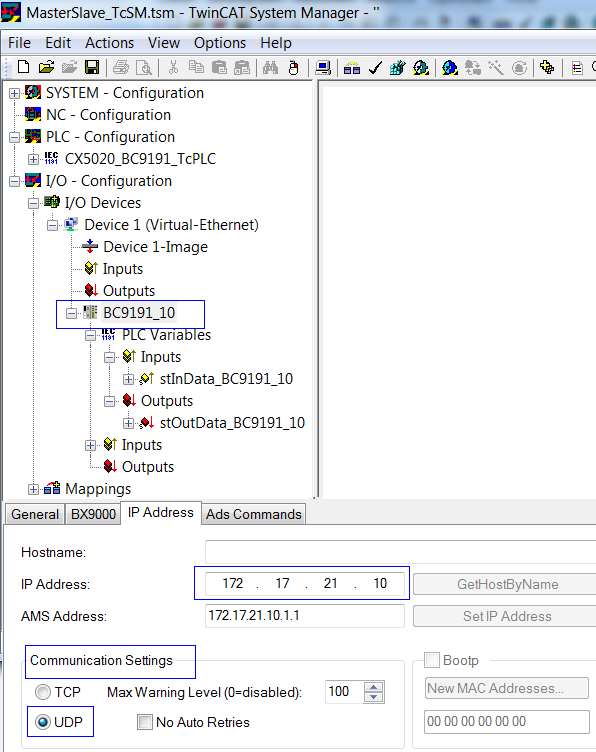This screenshot has width=596, height=752.
Task: Expand the CX5020_BC9191_TcPLC node
Action: [x=33, y=159]
